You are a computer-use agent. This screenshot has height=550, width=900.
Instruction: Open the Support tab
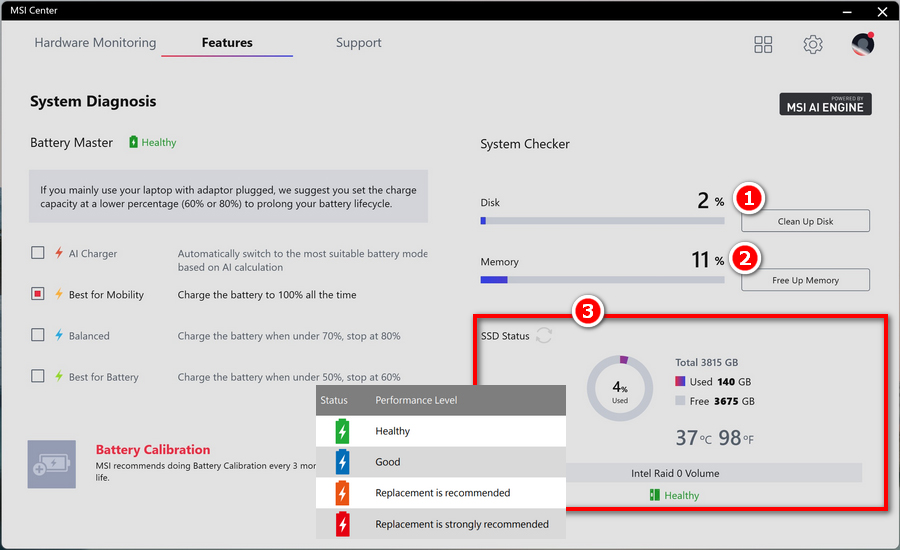tap(359, 42)
